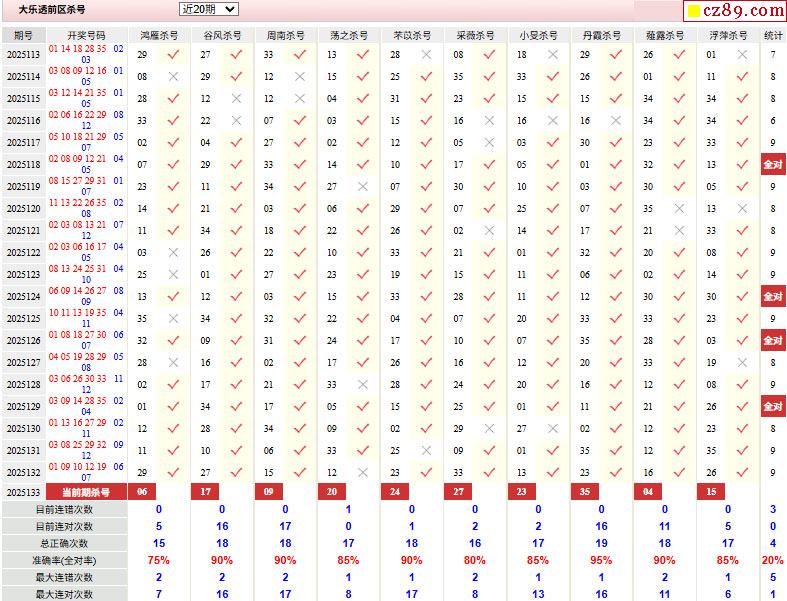Click the 鸿雁杀号 checkmark in row 2025113

coord(174,55)
